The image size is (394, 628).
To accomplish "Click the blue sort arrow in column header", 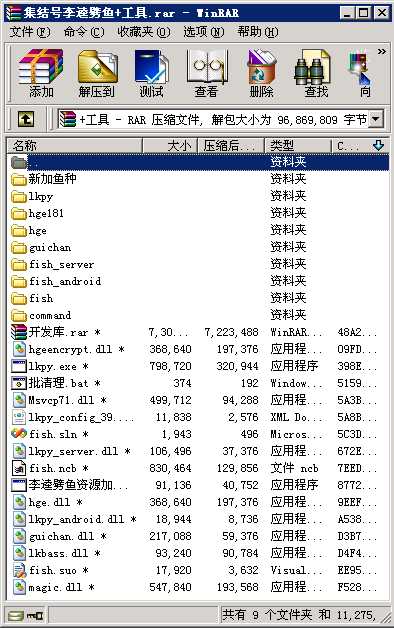I will (378, 145).
